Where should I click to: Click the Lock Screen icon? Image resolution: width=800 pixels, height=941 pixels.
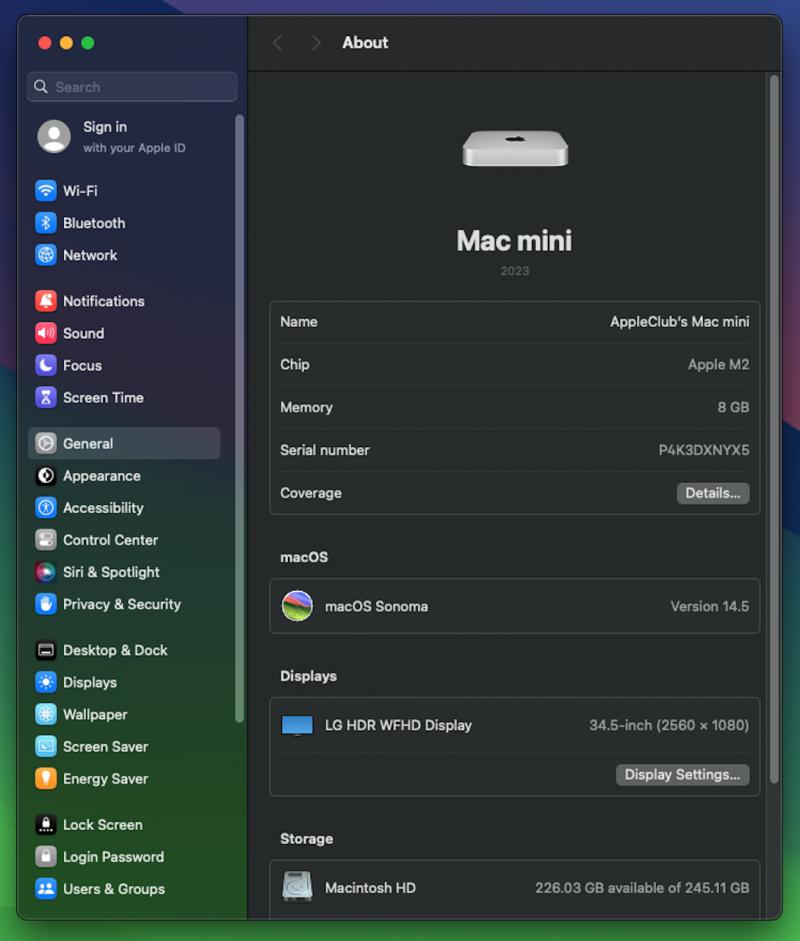tap(46, 825)
